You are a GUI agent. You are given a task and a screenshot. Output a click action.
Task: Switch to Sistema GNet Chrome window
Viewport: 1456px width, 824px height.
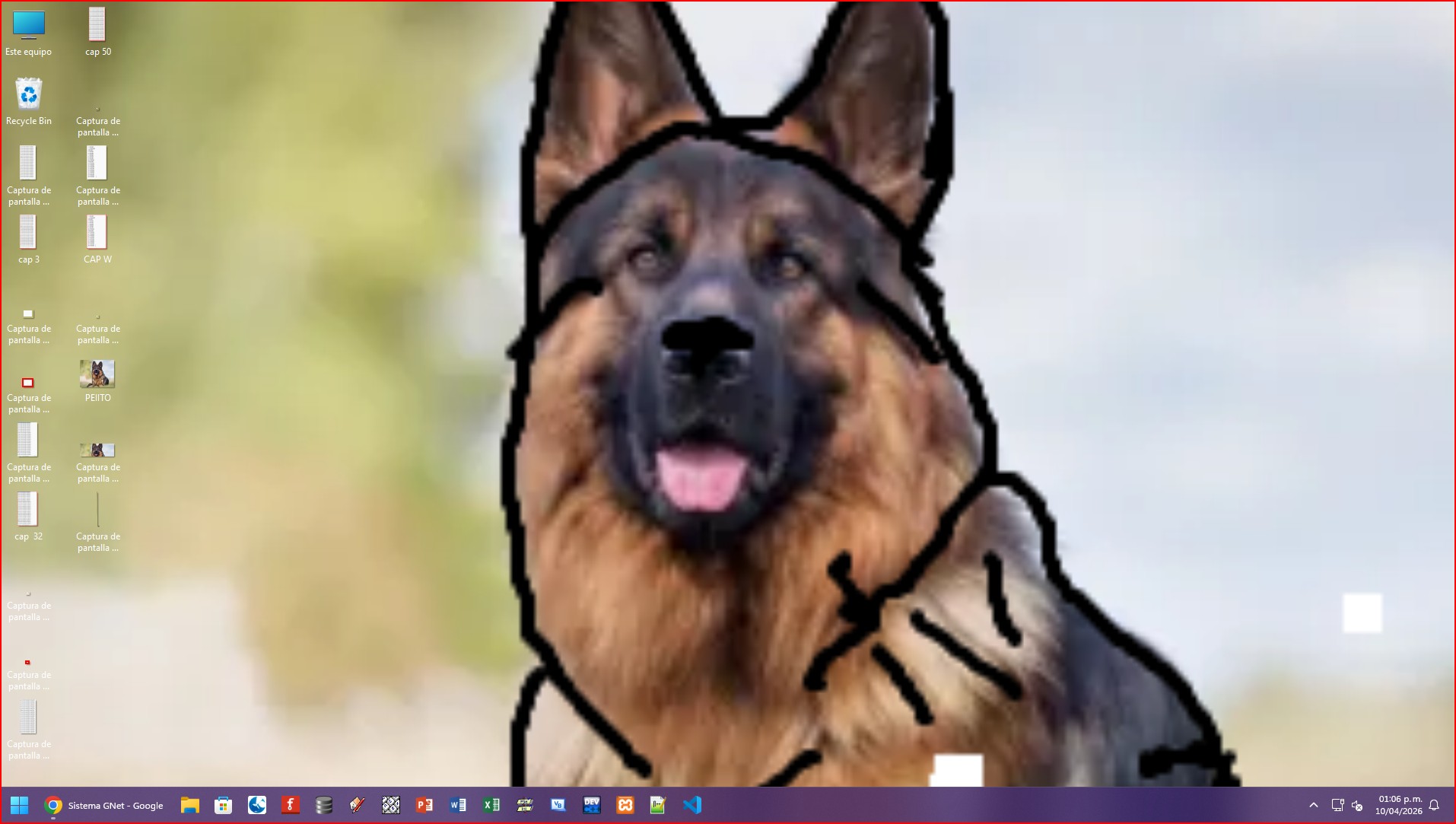[x=105, y=805]
